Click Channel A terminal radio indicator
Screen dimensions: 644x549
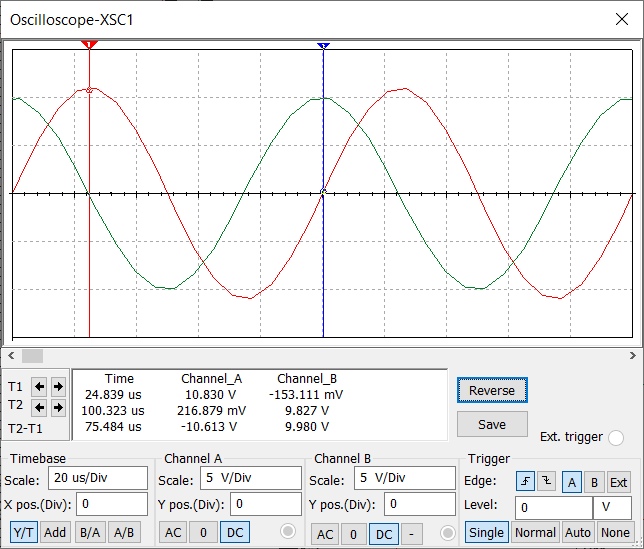[288, 531]
